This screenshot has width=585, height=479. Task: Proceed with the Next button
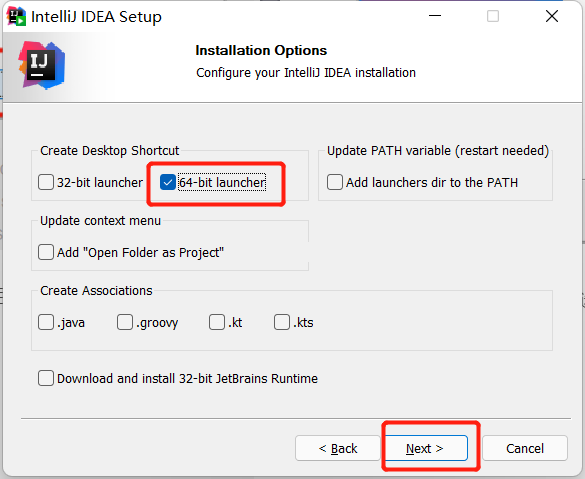coord(425,448)
